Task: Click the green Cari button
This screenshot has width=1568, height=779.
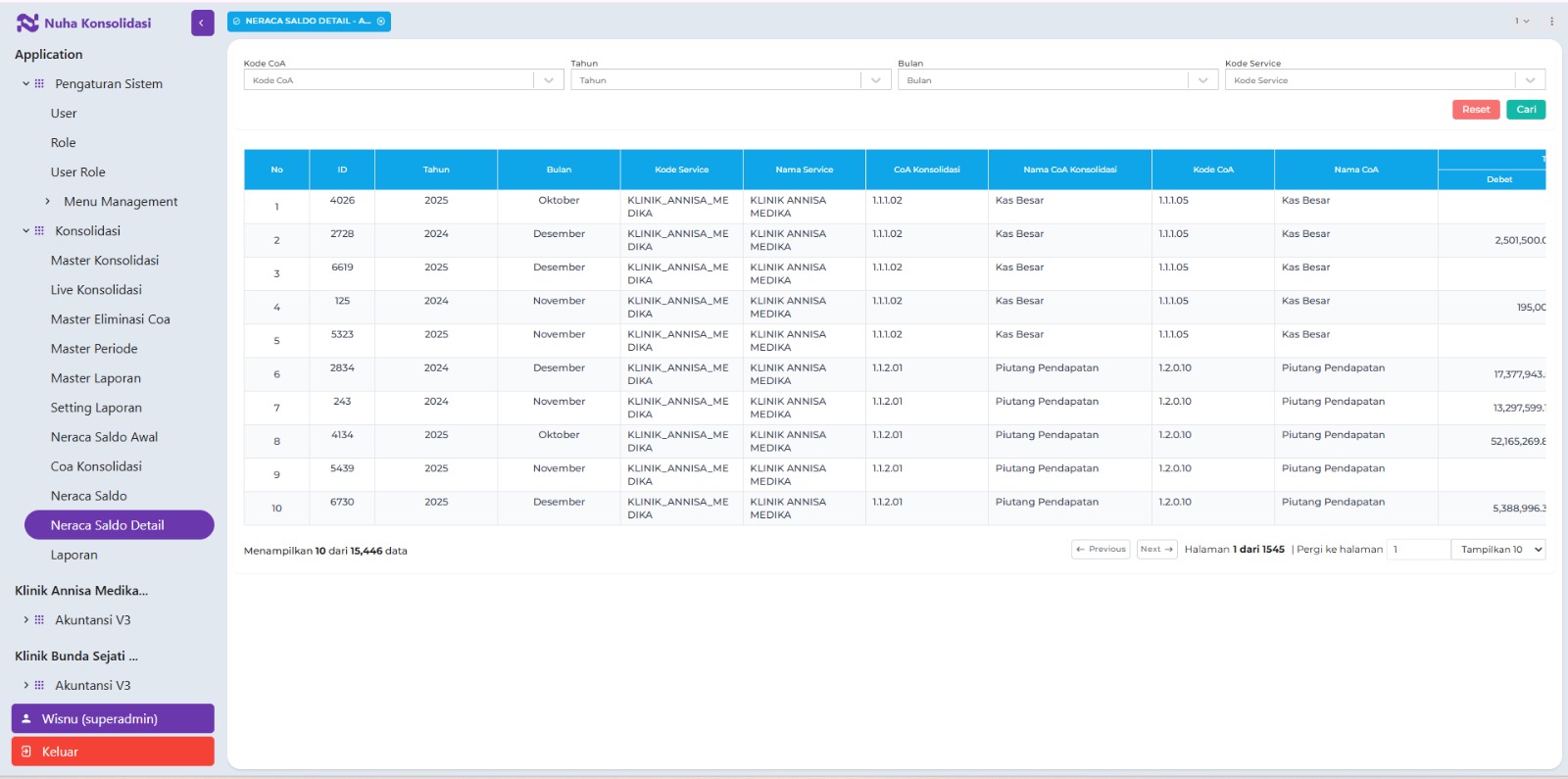Action: 1526,109
